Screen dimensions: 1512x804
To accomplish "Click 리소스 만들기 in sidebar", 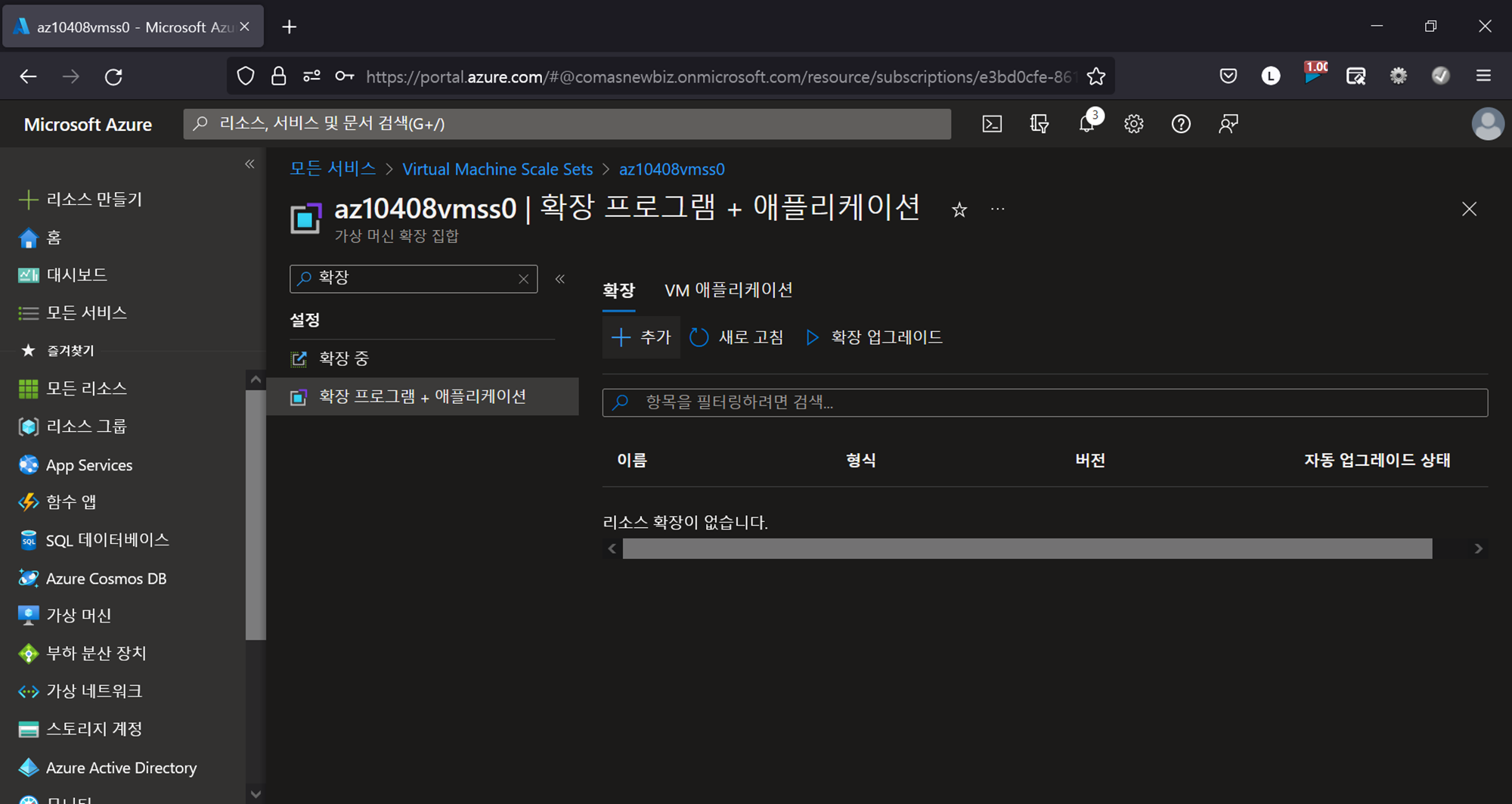I will pyautogui.click(x=80, y=200).
